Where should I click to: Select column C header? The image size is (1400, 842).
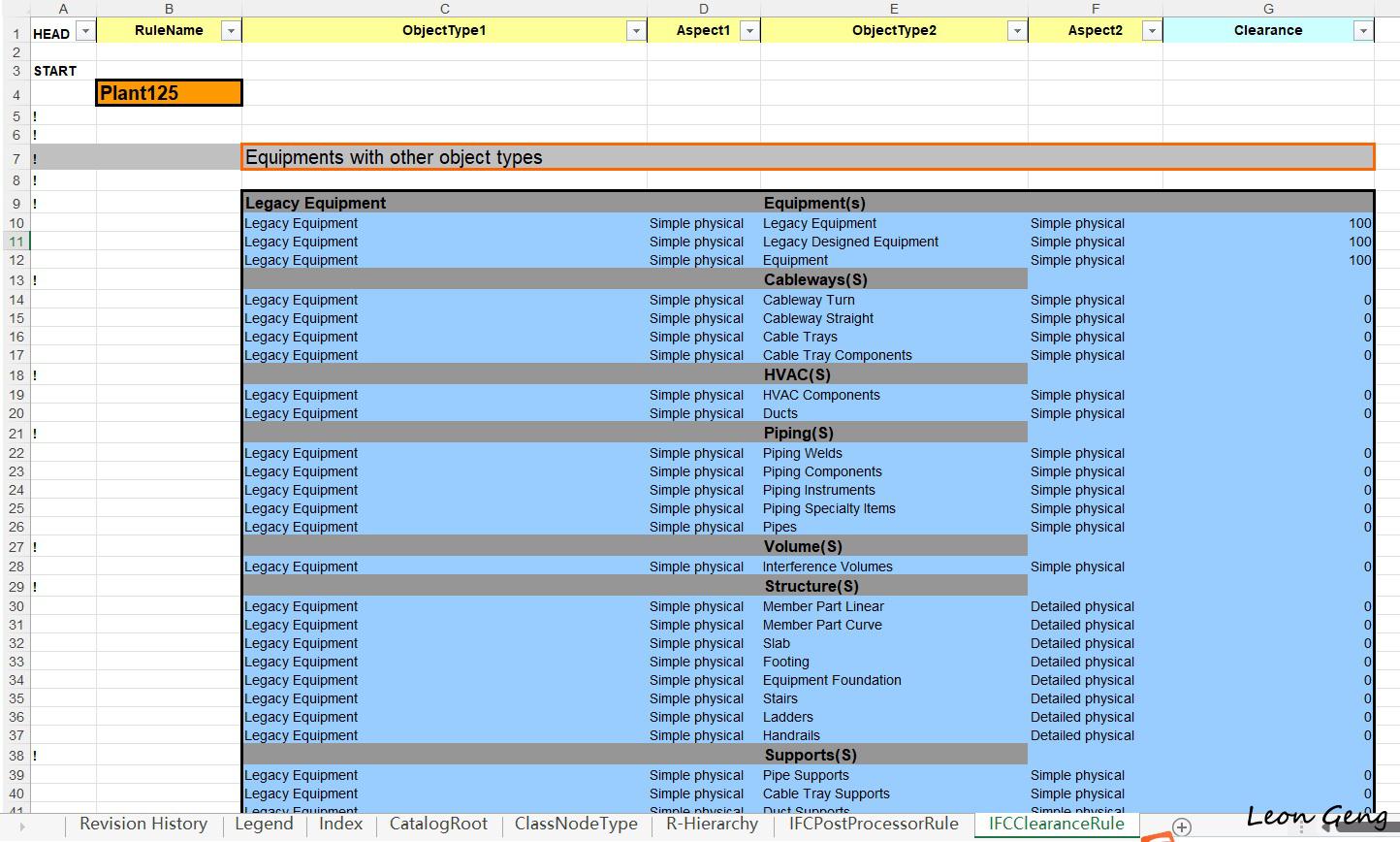pos(444,9)
